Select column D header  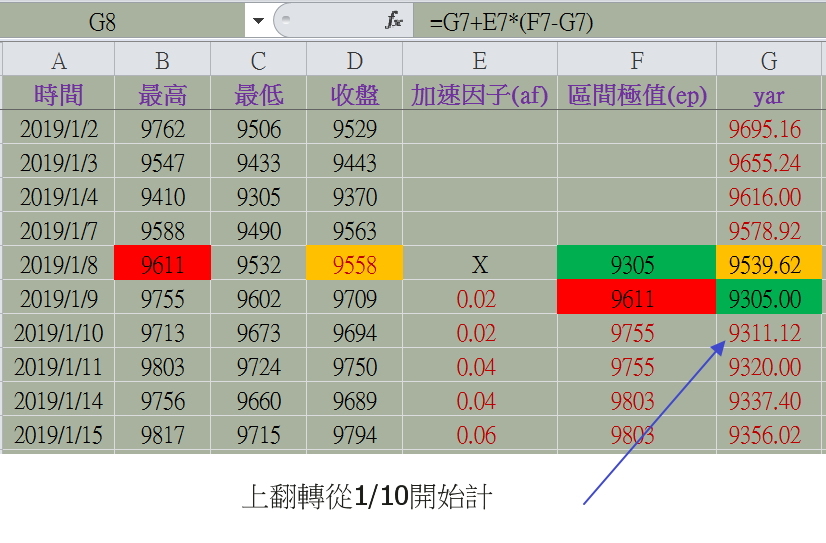(355, 61)
